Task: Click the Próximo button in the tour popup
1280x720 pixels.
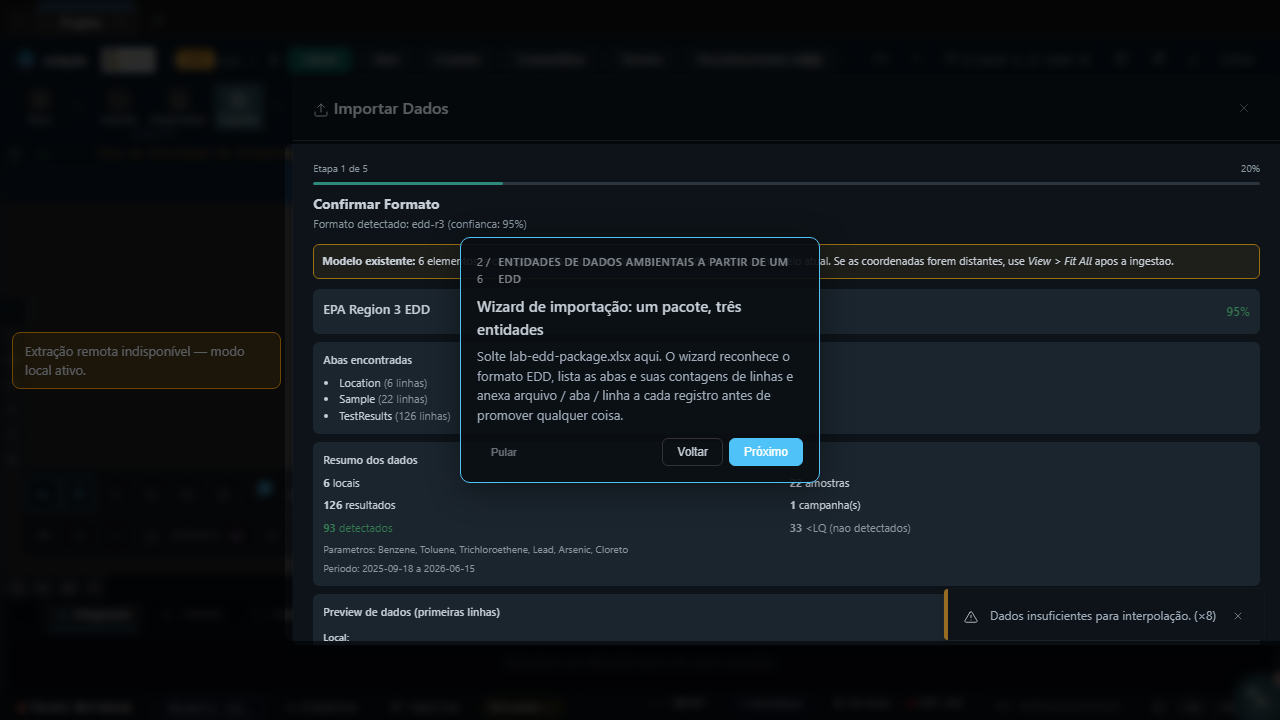Action: click(x=766, y=452)
